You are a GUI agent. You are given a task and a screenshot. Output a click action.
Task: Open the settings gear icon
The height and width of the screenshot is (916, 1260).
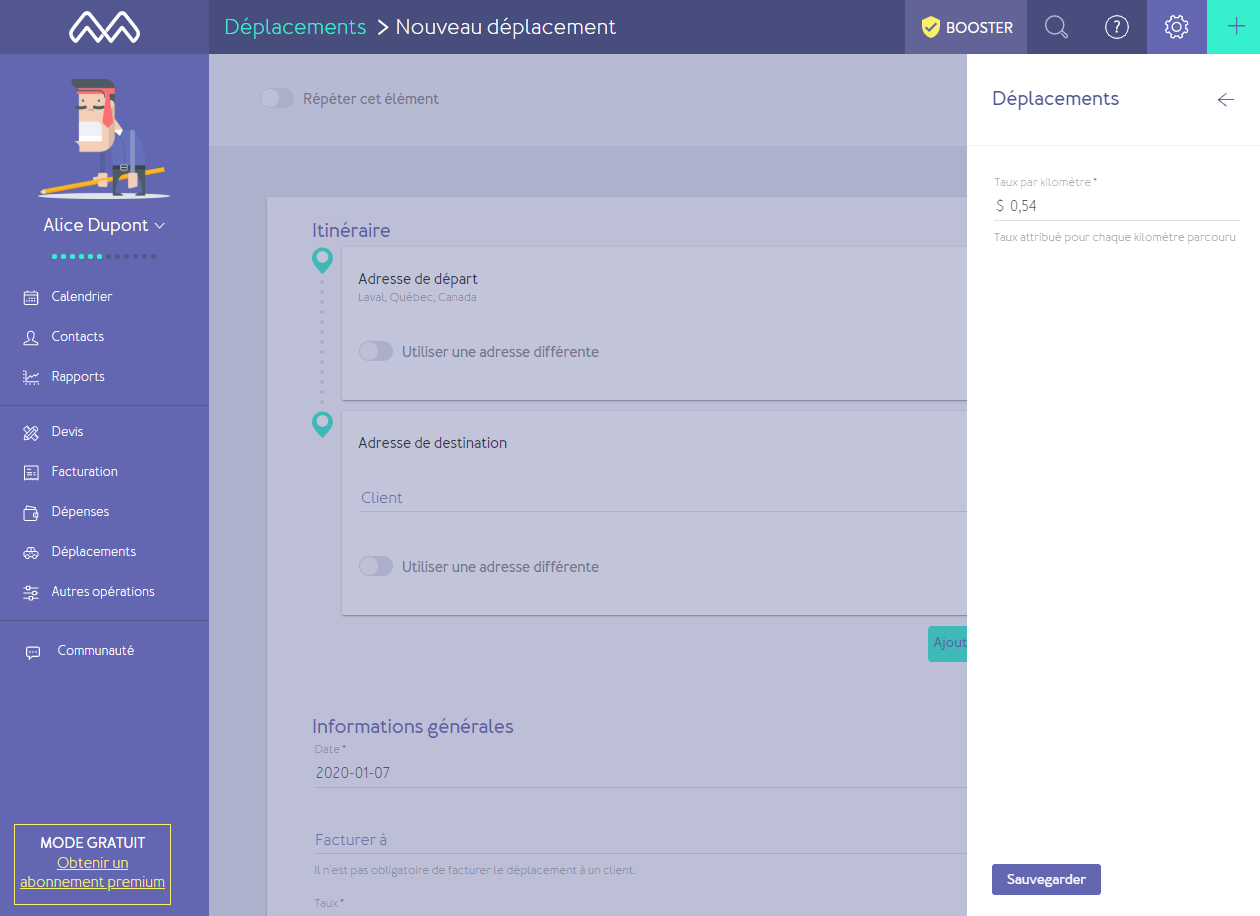click(1177, 27)
